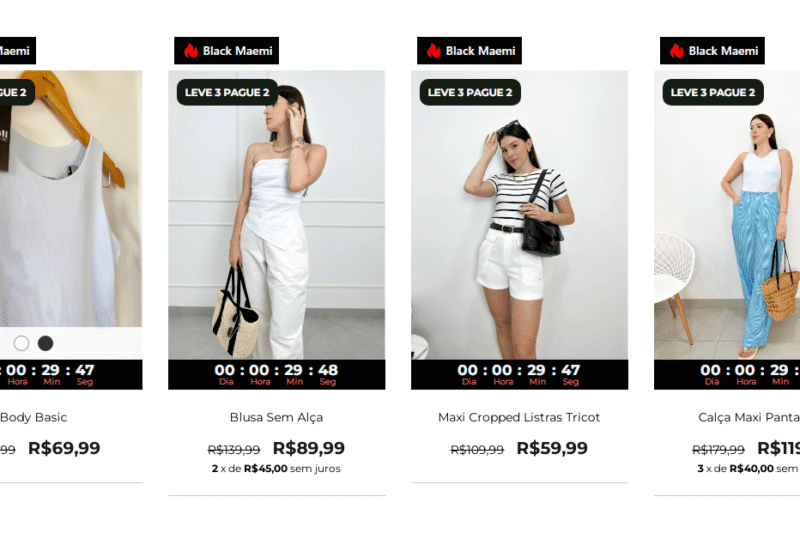The image size is (800, 533).
Task: Open the Maxi Cropped Listras Tricot title link
Action: click(519, 417)
